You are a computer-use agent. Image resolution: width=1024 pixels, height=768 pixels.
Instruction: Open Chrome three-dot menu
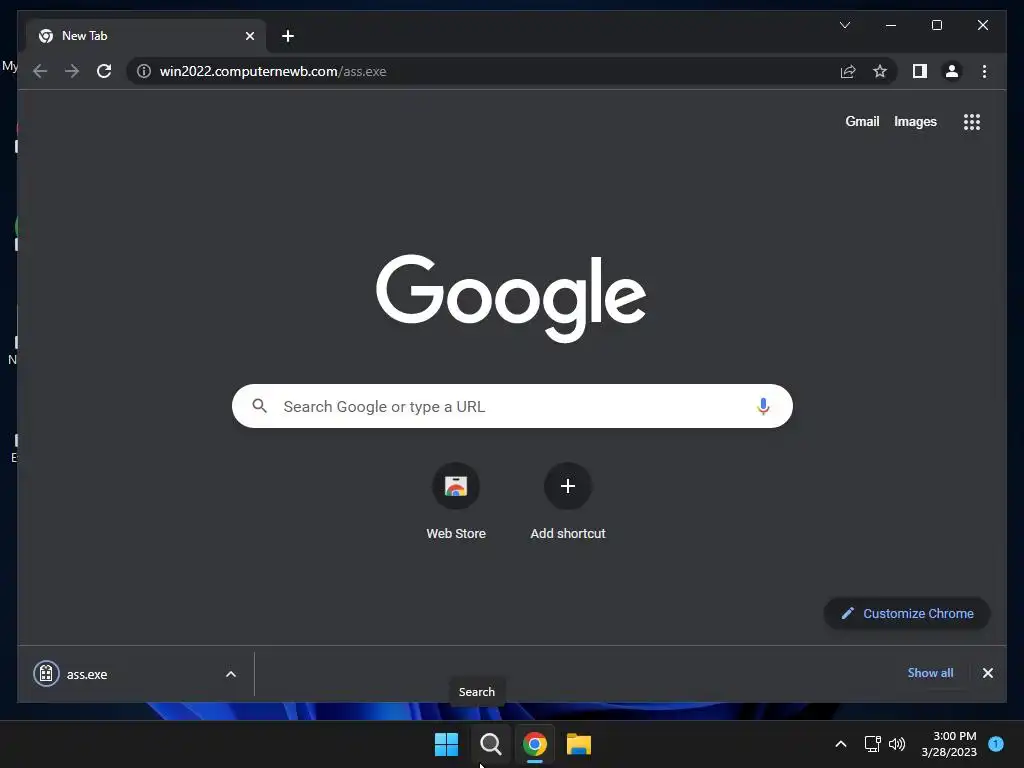[984, 71]
